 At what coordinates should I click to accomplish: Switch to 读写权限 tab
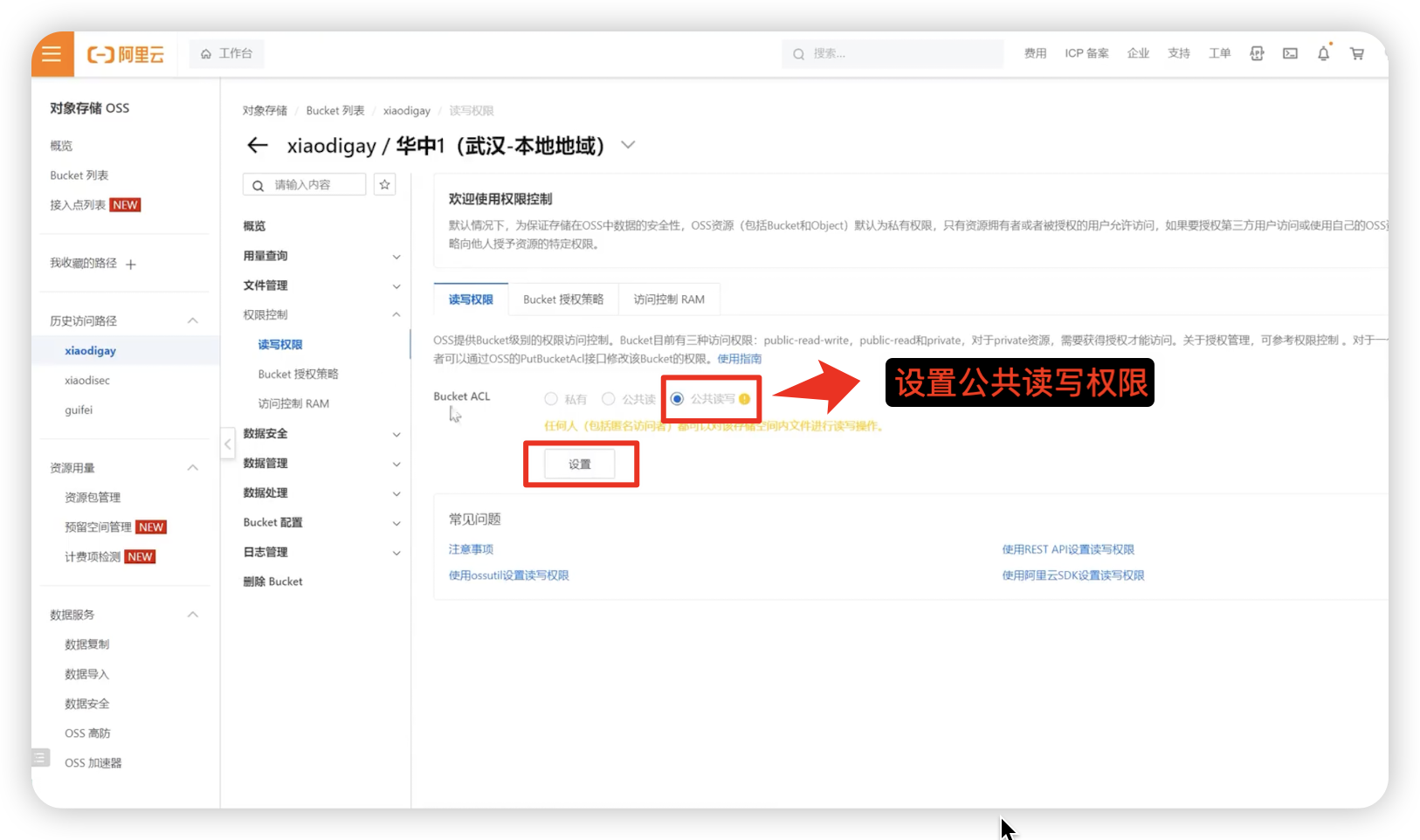coord(471,300)
